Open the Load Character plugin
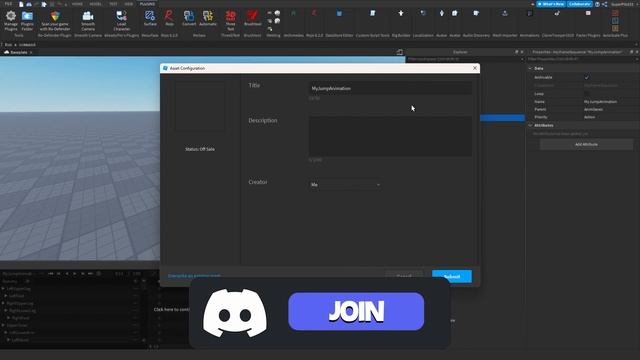The image size is (640, 360). coord(122,20)
